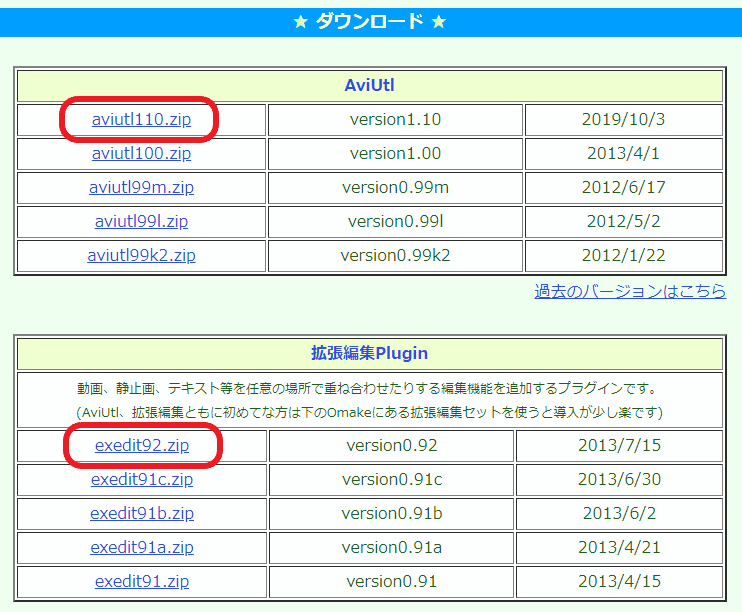This screenshot has height=612, width=742.
Task: Download aviutl110.zip
Action: (141, 119)
